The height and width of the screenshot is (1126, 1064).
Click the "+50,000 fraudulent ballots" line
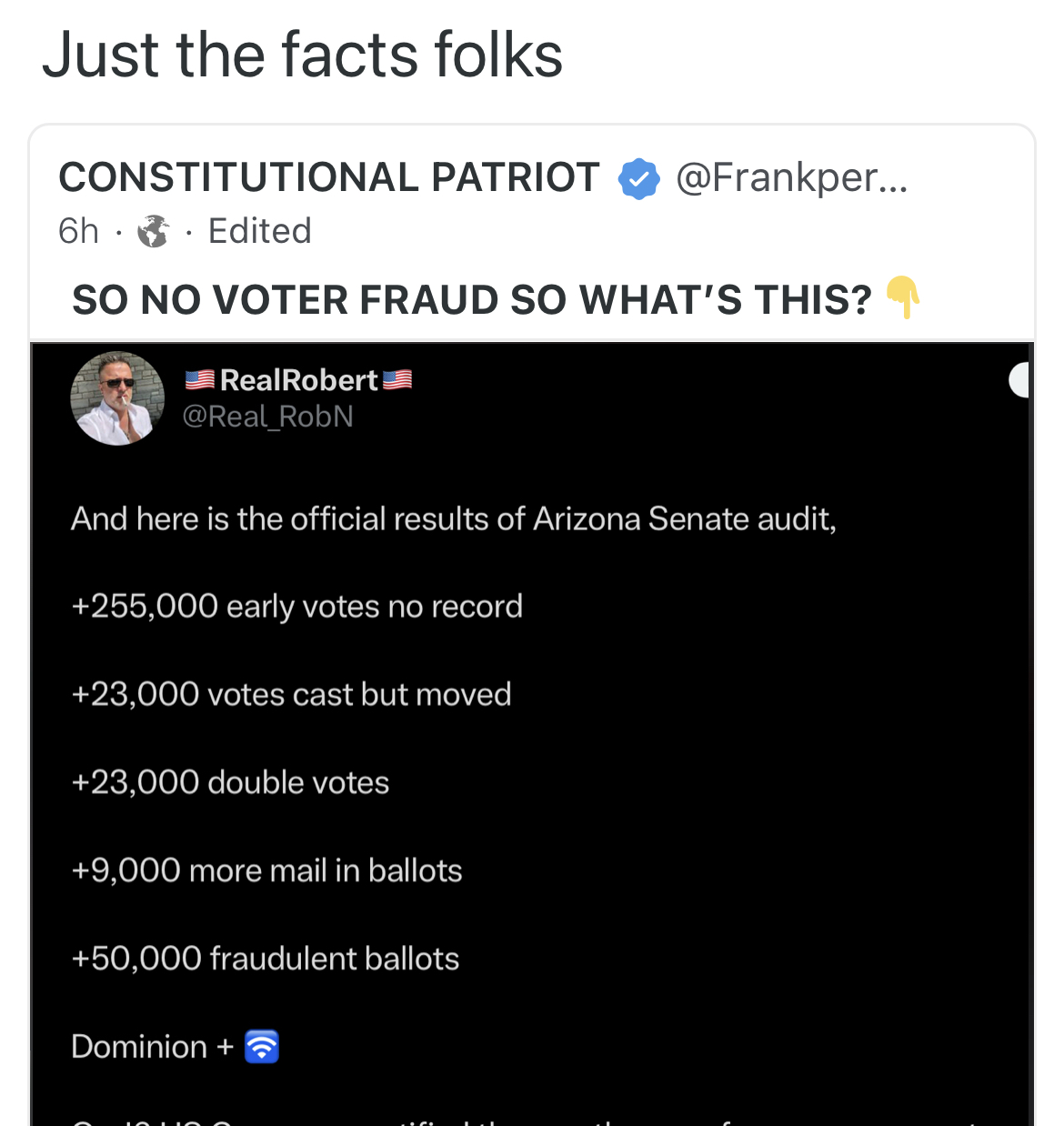click(265, 959)
